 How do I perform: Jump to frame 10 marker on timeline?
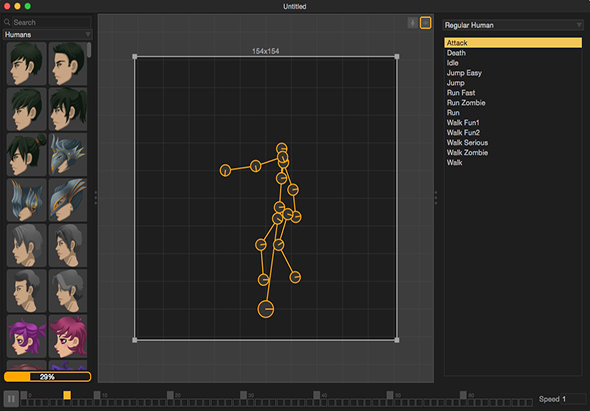(x=97, y=395)
